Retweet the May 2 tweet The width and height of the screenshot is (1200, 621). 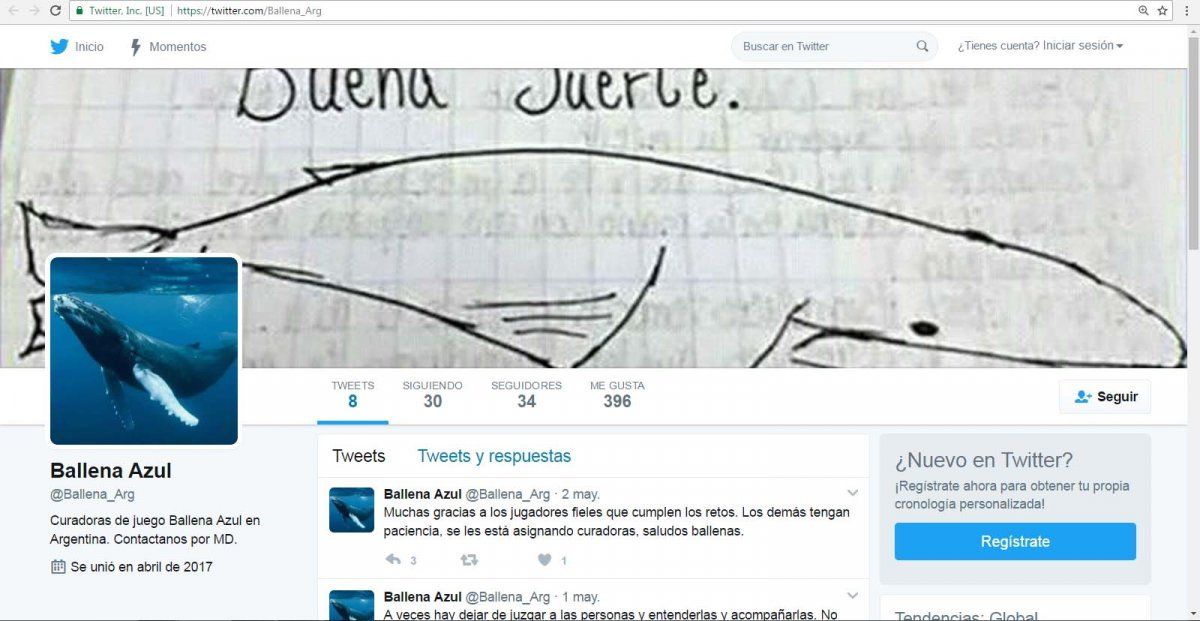tap(468, 560)
